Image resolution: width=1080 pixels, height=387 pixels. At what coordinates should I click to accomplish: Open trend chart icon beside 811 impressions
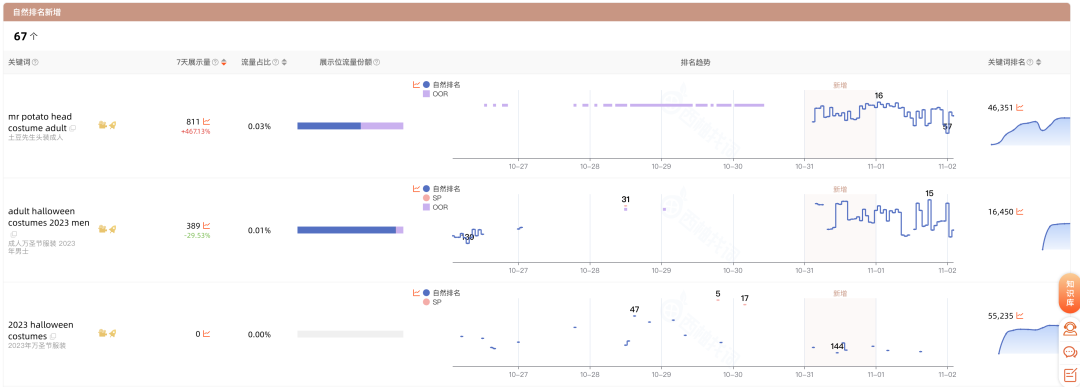pos(207,121)
